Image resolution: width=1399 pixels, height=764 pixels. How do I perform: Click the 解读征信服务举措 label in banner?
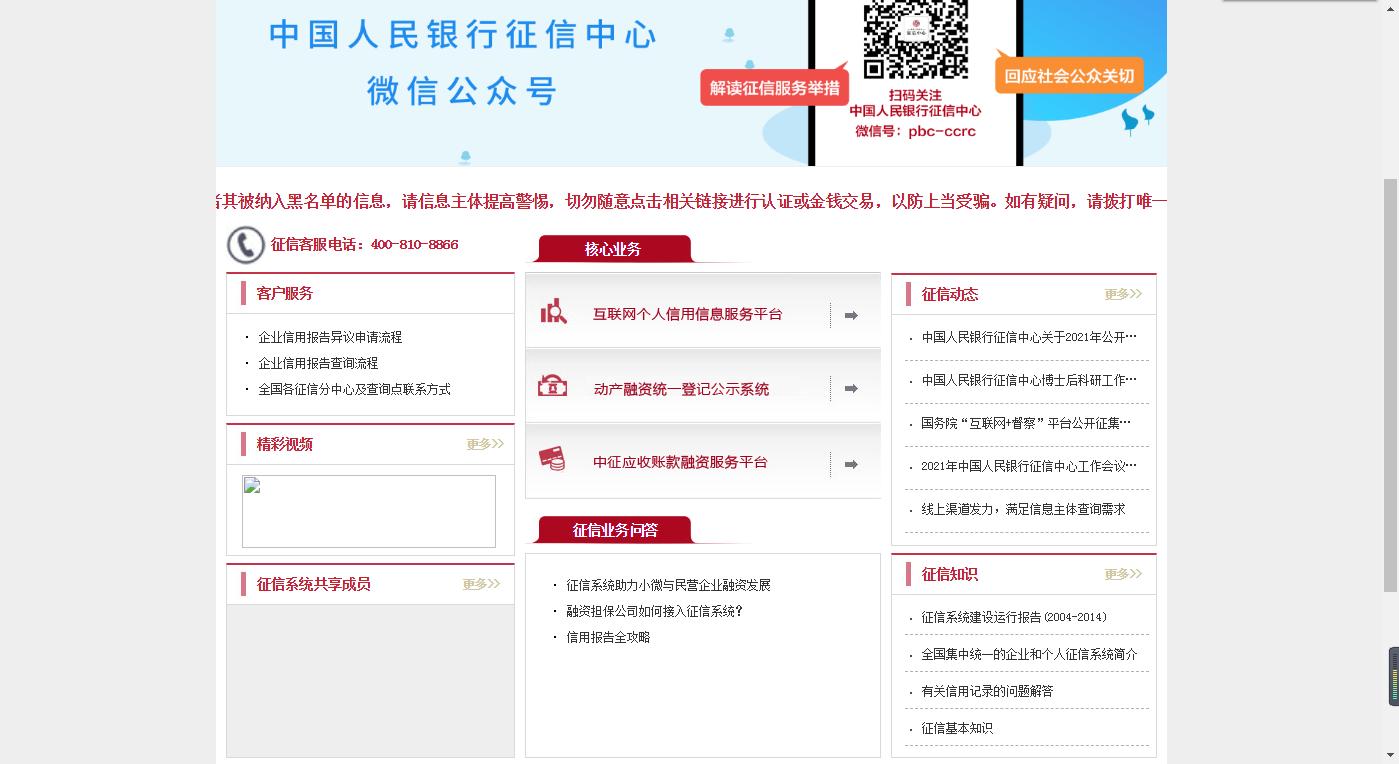(x=774, y=88)
